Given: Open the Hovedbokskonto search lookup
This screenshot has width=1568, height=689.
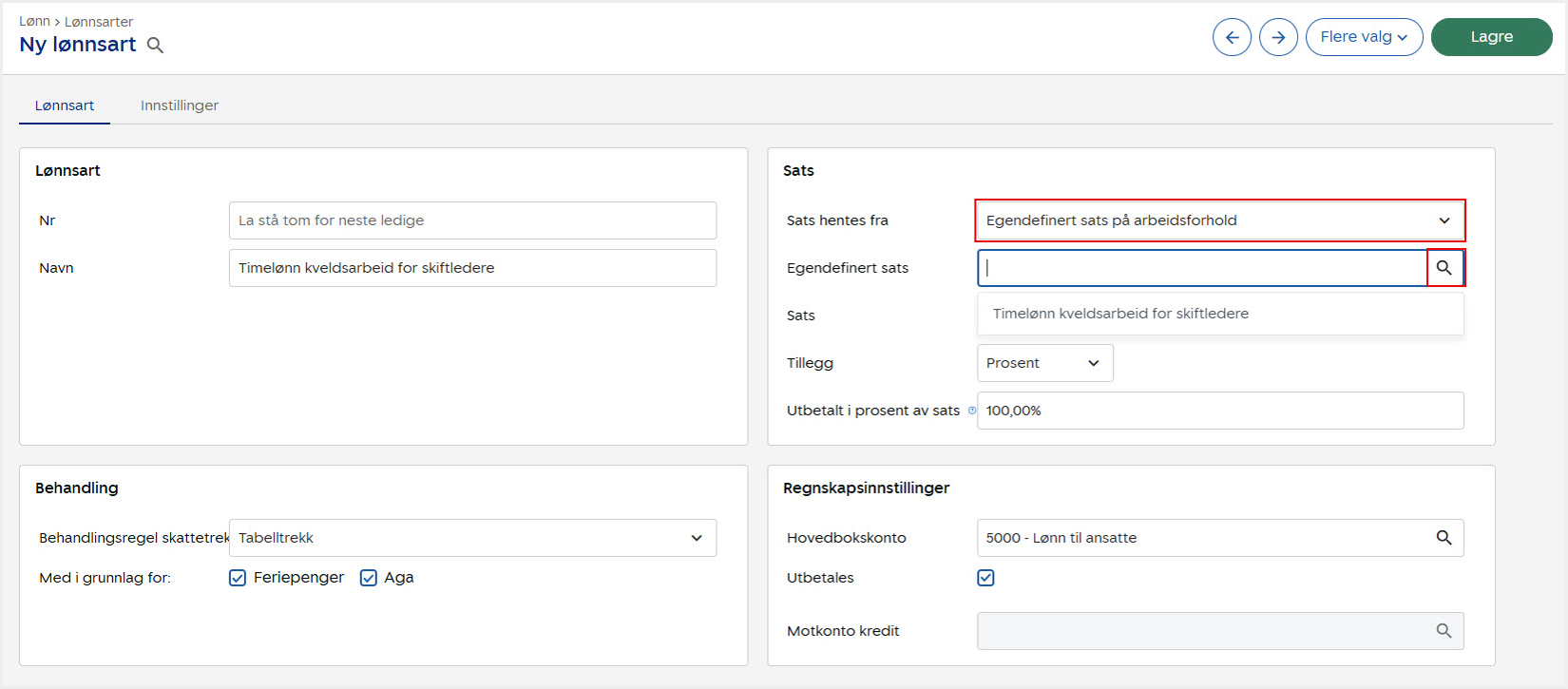Looking at the screenshot, I should [1444, 538].
